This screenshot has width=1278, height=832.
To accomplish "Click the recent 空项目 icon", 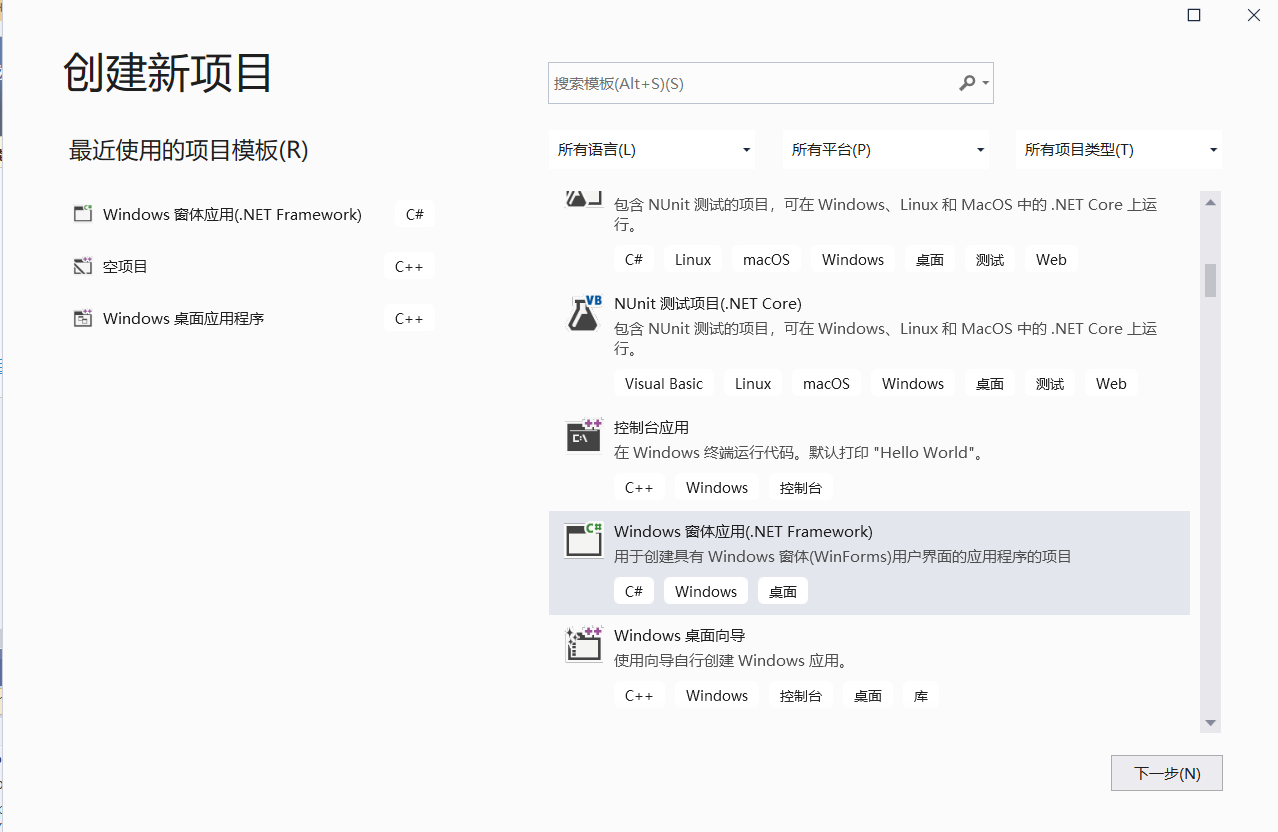I will 82,266.
